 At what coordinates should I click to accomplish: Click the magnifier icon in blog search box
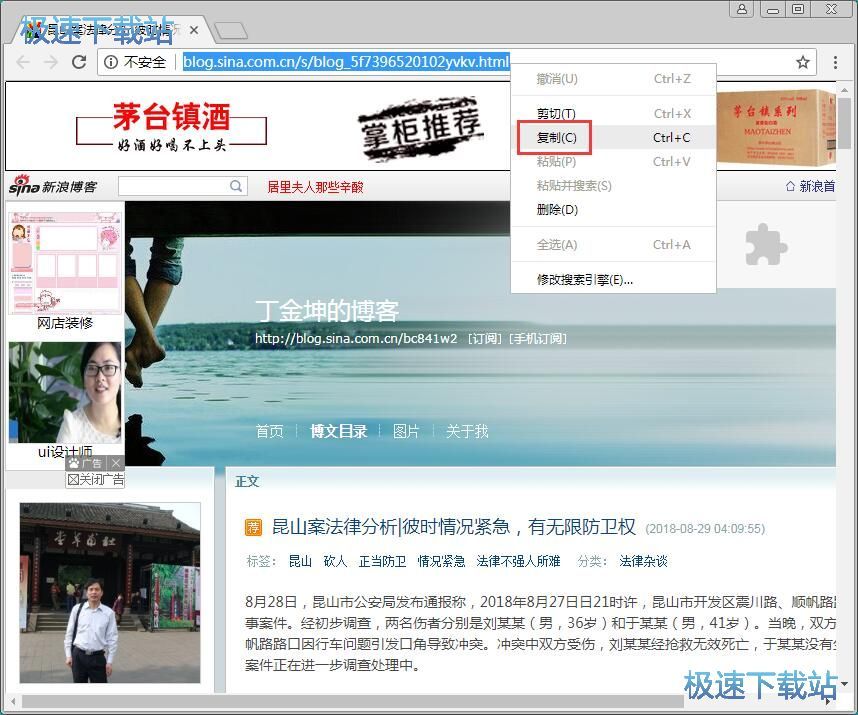(x=235, y=185)
